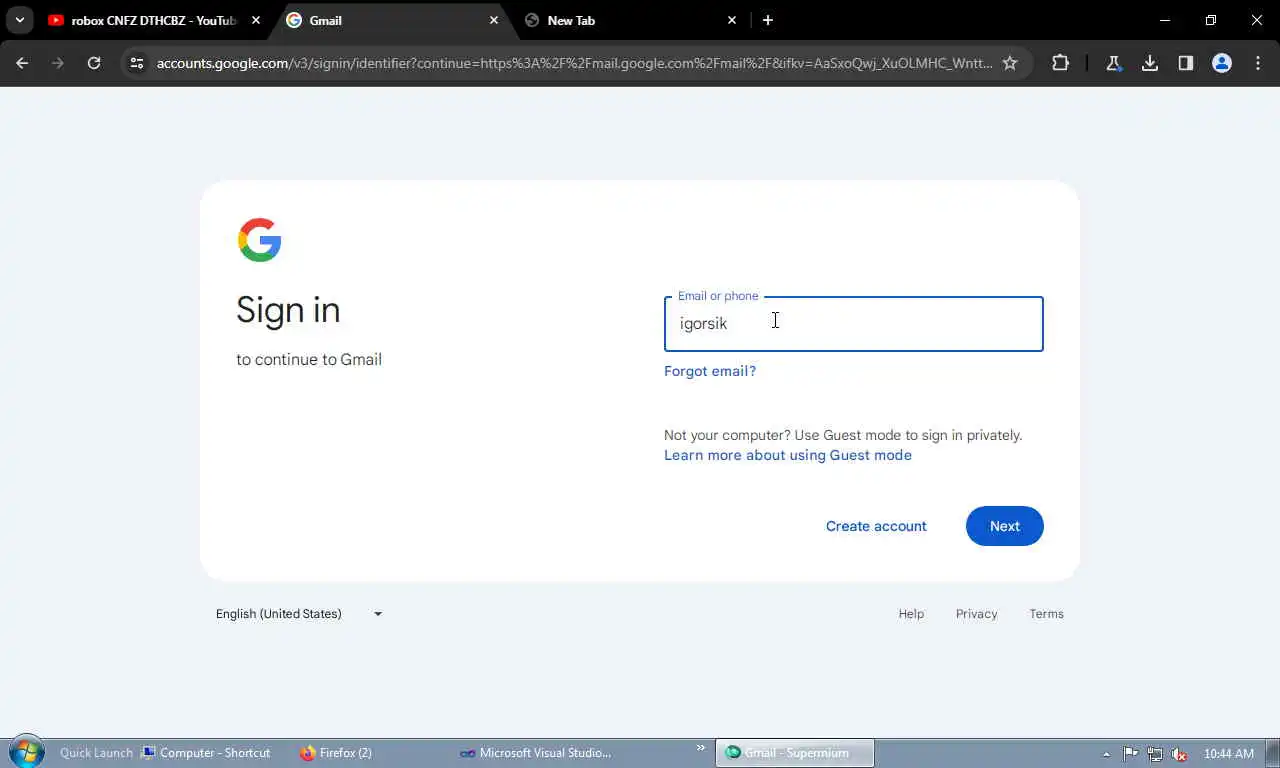Close the YouTube robox tab

256,20
